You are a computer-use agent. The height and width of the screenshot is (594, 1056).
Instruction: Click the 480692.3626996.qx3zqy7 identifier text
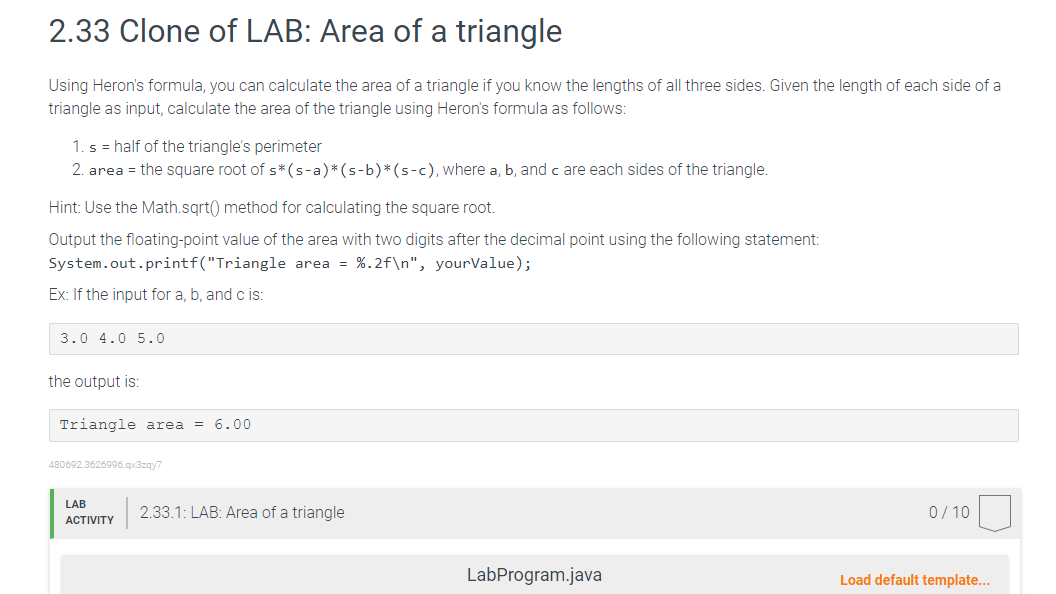pyautogui.click(x=105, y=464)
